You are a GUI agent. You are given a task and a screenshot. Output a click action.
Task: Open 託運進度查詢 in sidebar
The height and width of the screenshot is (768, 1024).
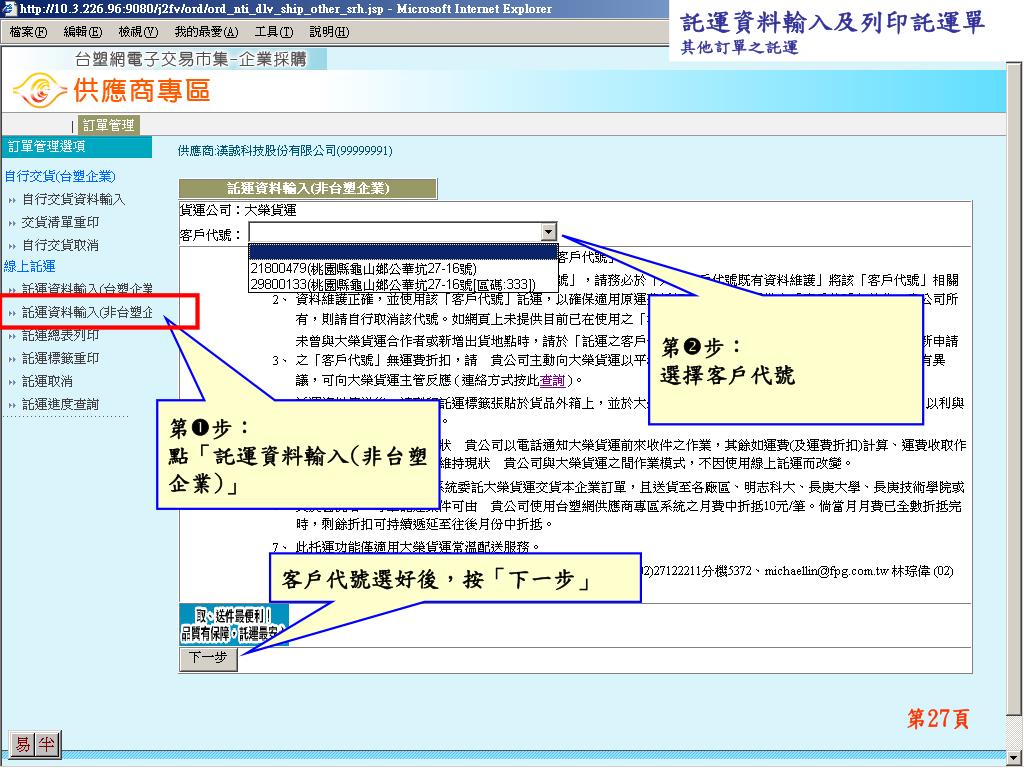[x=60, y=404]
